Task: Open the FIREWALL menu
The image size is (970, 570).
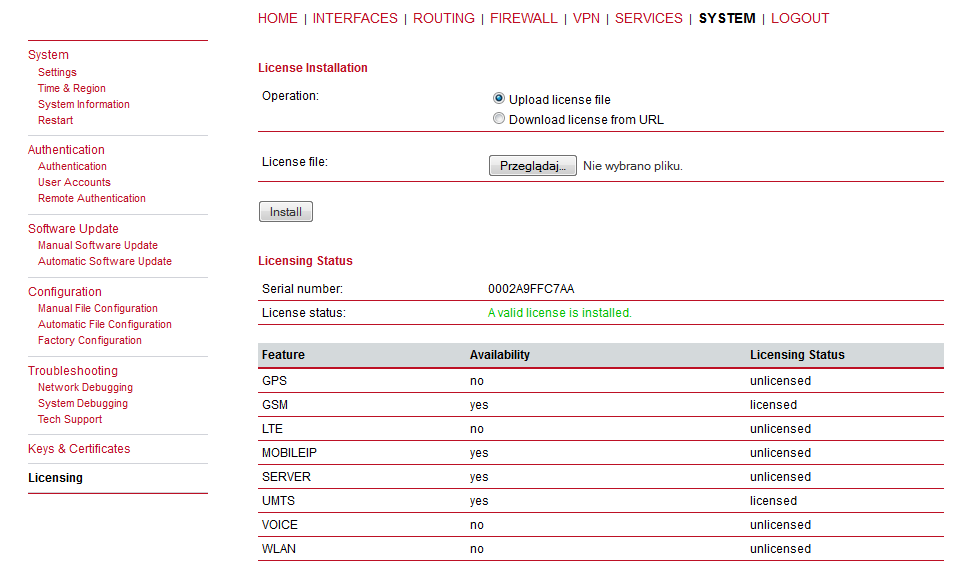Action: click(523, 19)
